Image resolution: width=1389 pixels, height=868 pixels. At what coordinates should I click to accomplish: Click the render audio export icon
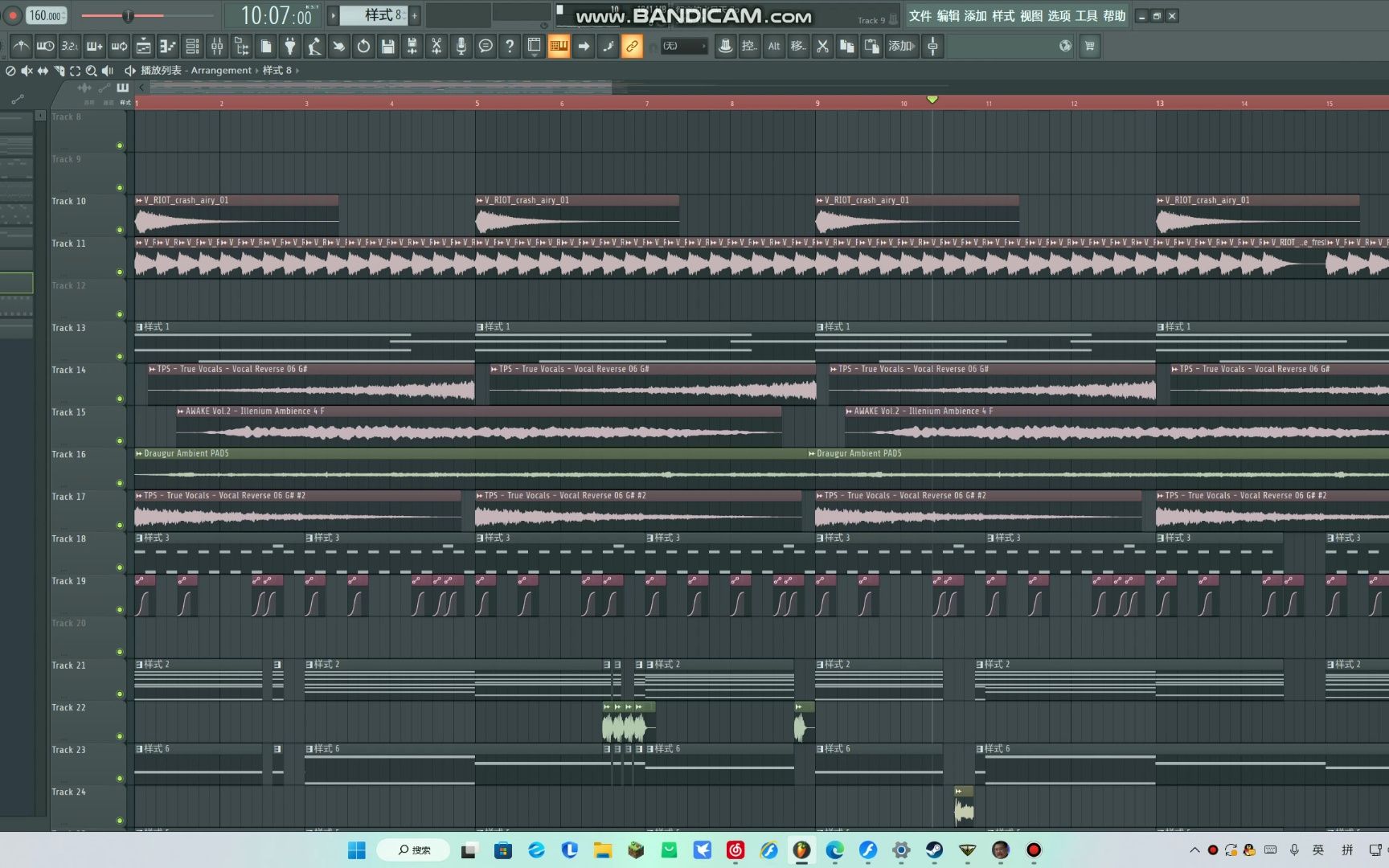tap(412, 47)
